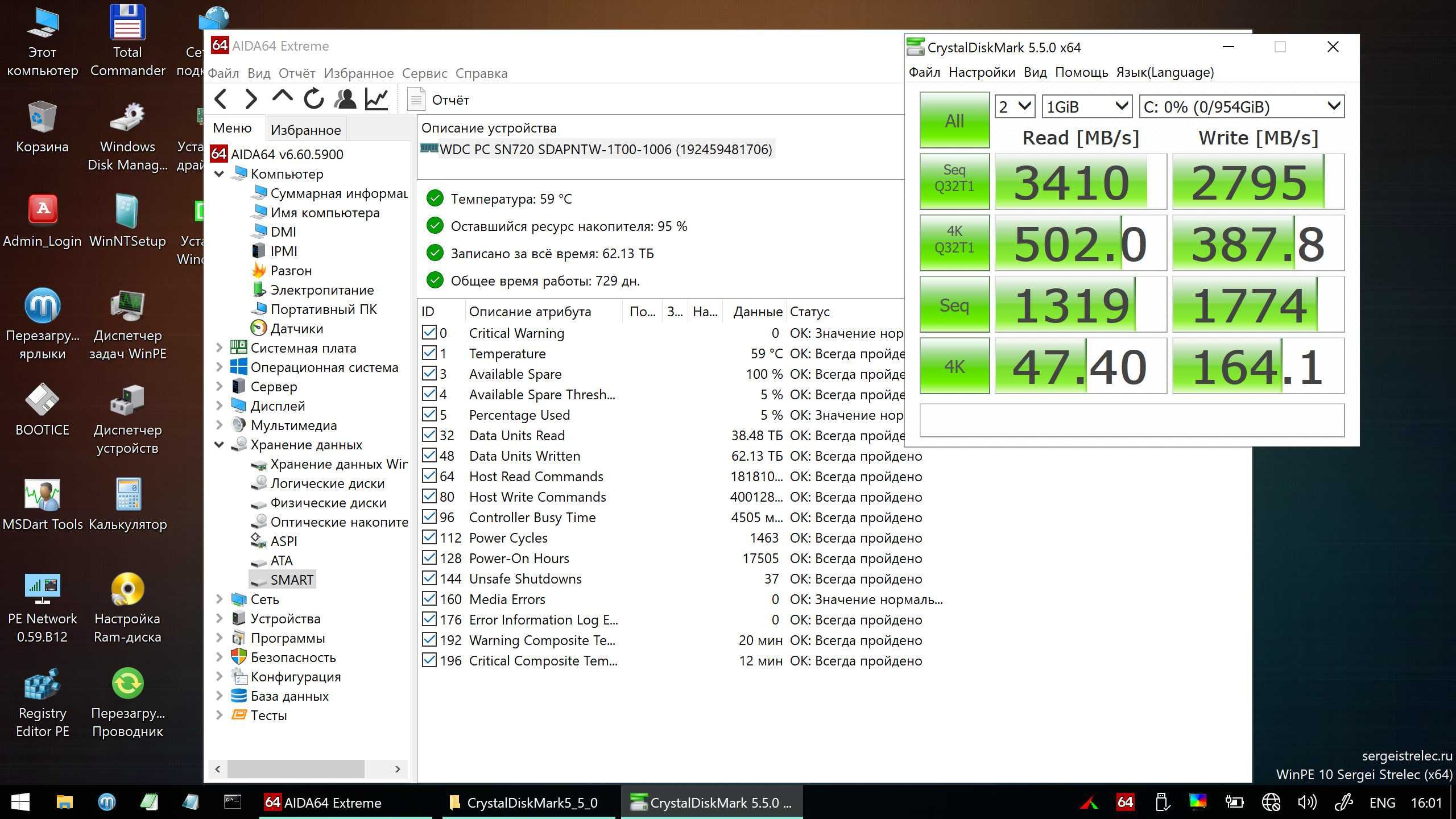Switch to CrystalDiskMark5_5_0 taskbar folder button

[529, 803]
